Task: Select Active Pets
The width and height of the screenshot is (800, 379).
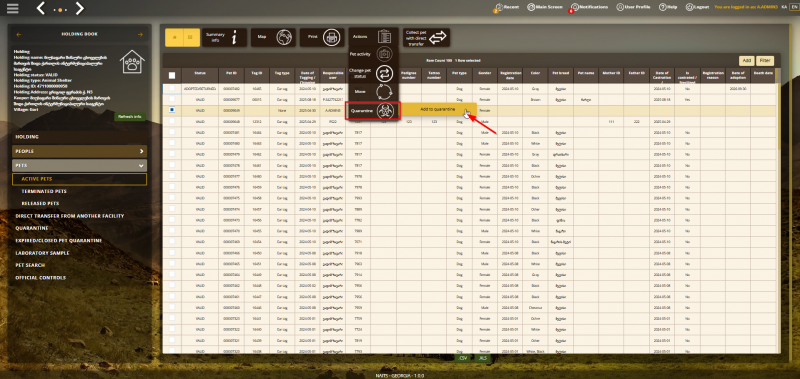Action: tap(80, 179)
